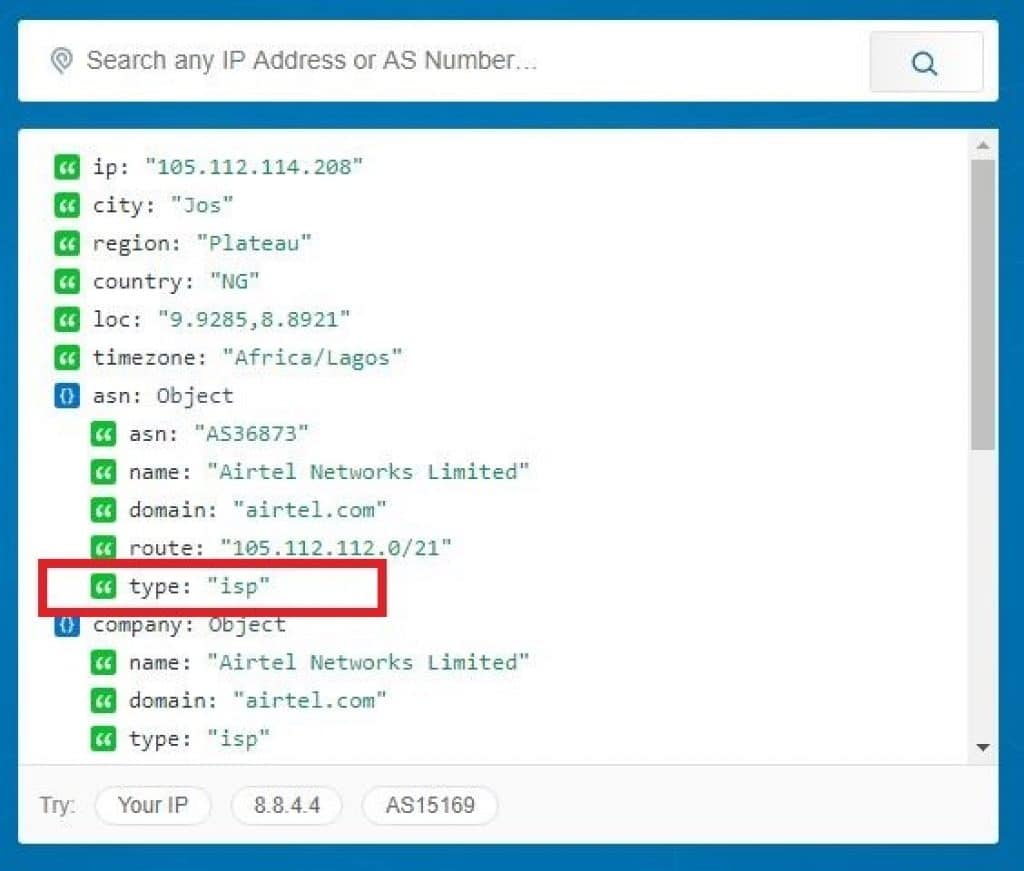This screenshot has height=871, width=1024.
Task: Click the string icon next to timezone
Action: click(x=66, y=357)
